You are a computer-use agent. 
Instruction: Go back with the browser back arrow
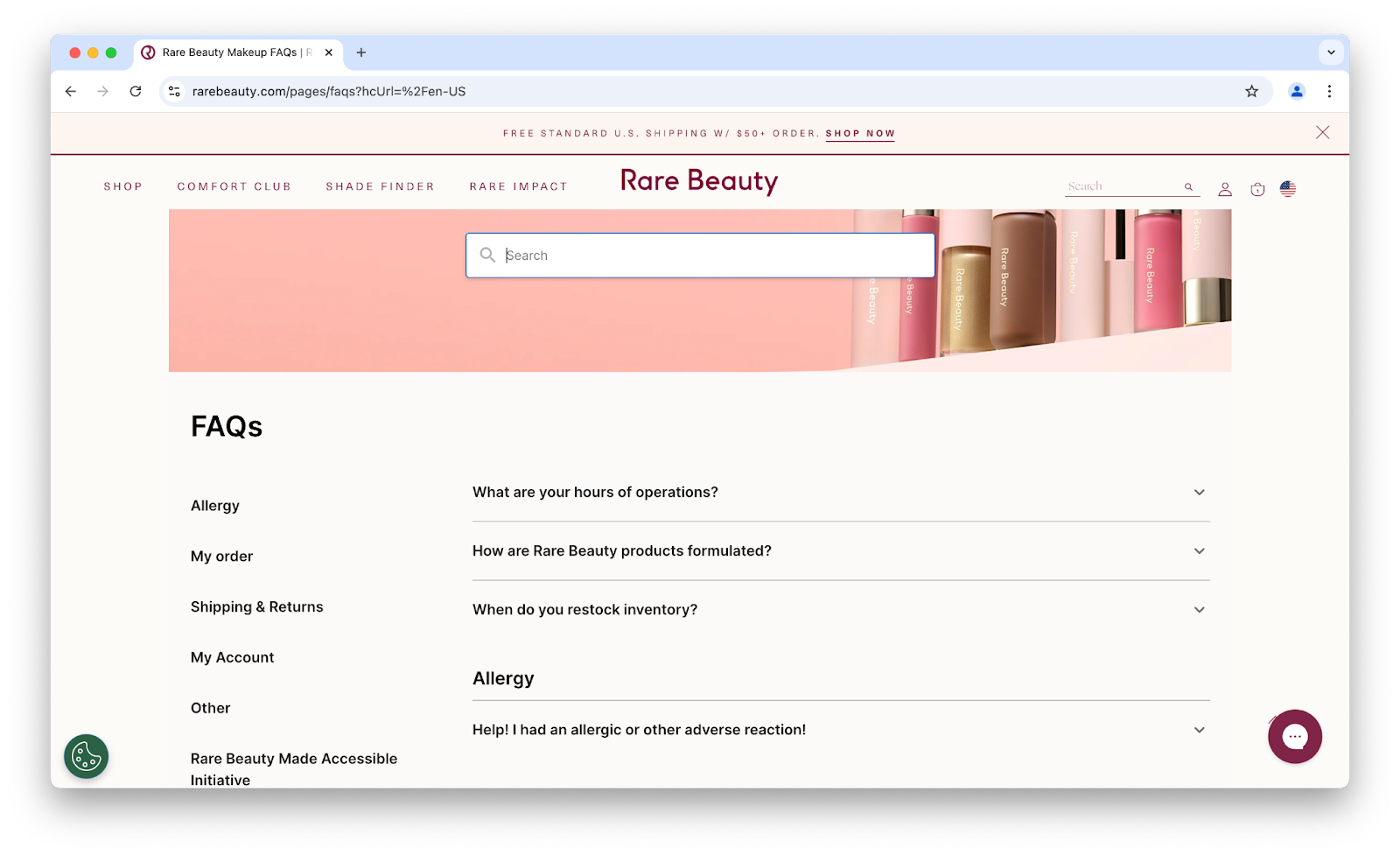[x=71, y=91]
